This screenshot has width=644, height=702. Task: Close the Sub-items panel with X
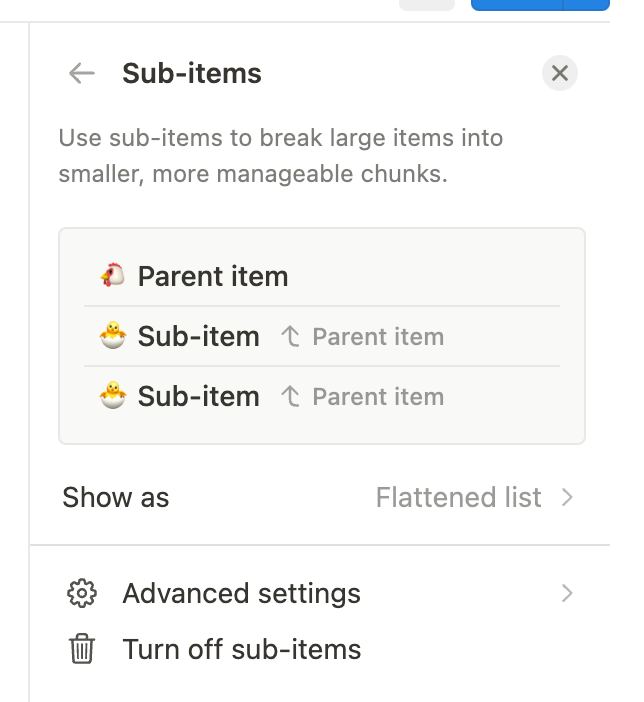coord(560,73)
